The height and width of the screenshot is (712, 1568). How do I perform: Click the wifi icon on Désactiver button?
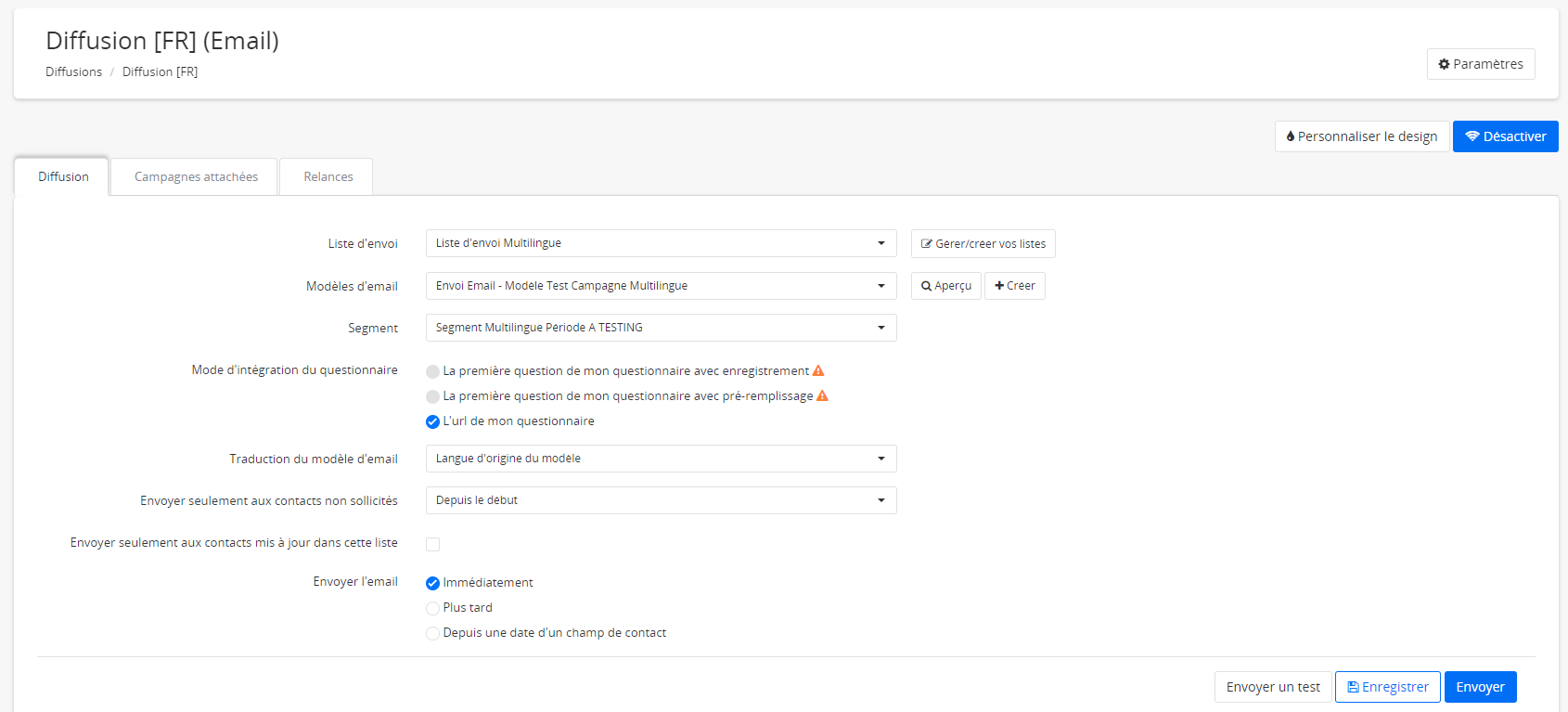1472,136
